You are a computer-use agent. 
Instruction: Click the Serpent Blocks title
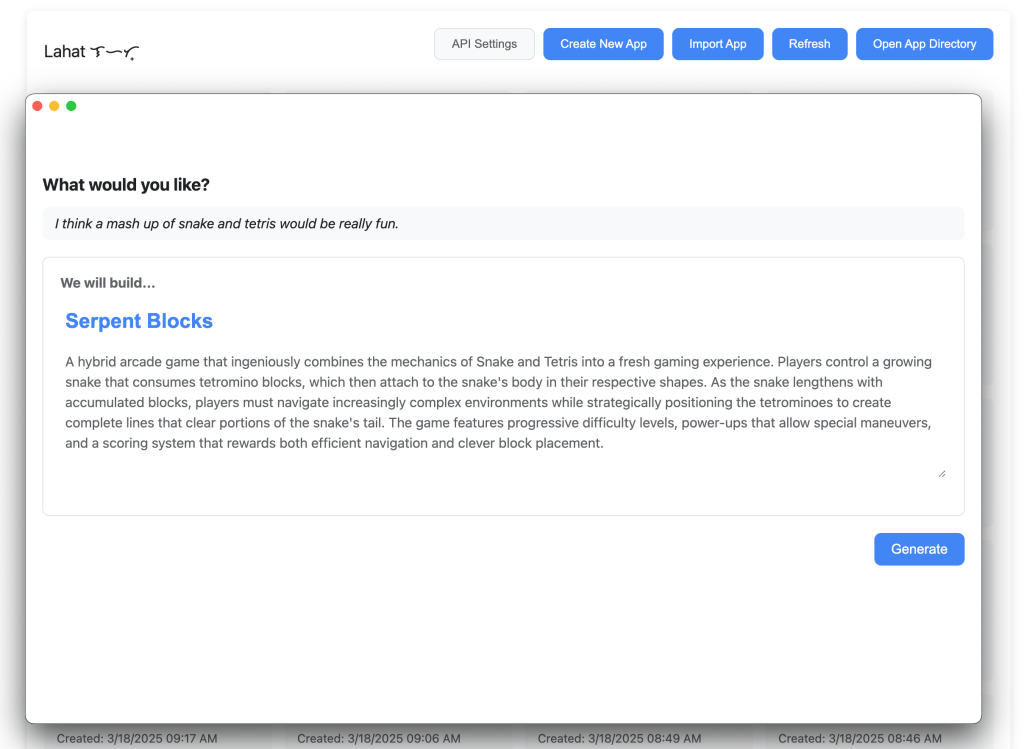pyautogui.click(x=139, y=321)
